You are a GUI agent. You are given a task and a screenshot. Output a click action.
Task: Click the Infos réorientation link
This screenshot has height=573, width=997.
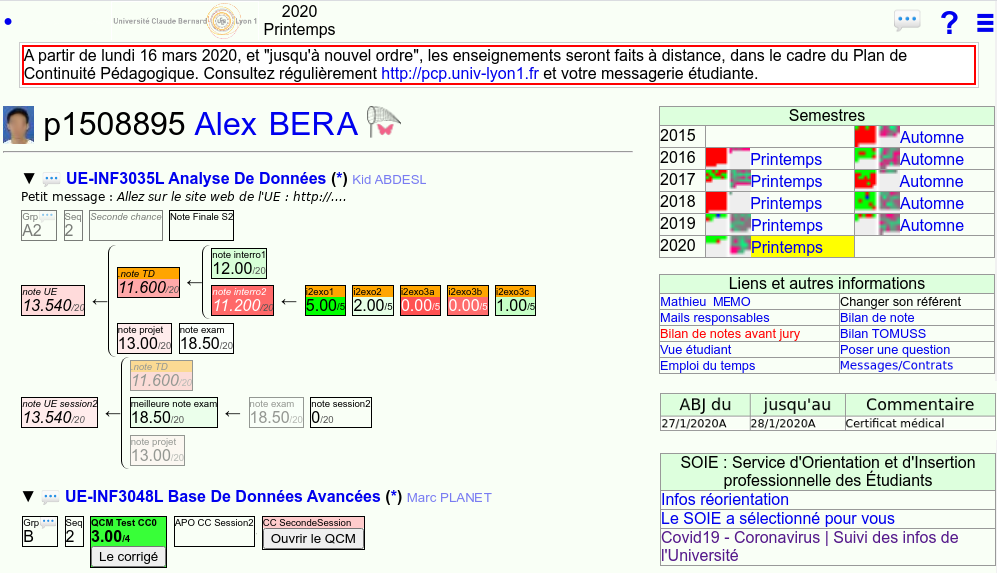pyautogui.click(x=725, y=499)
